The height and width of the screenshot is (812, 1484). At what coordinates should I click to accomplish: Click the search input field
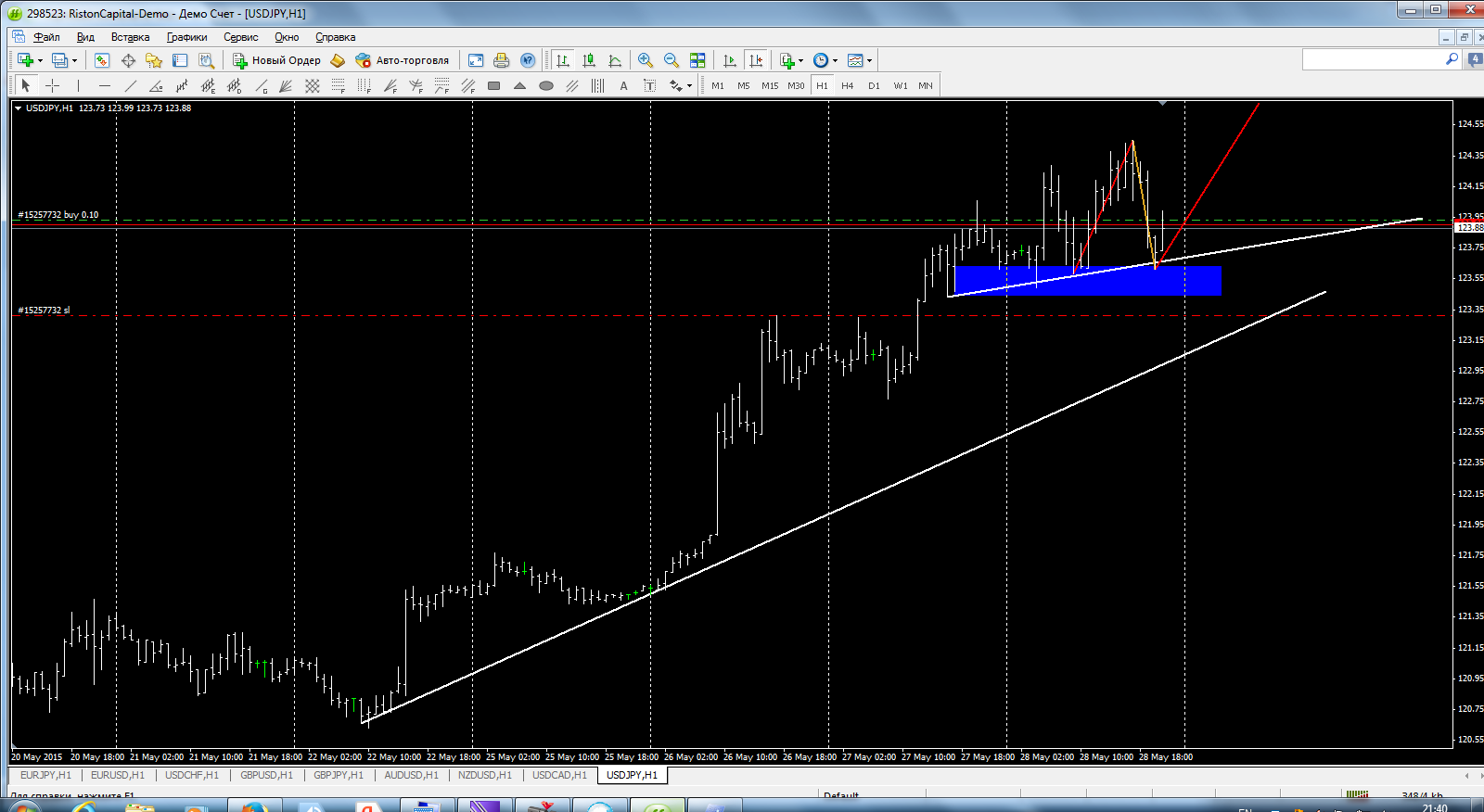coord(1373,59)
